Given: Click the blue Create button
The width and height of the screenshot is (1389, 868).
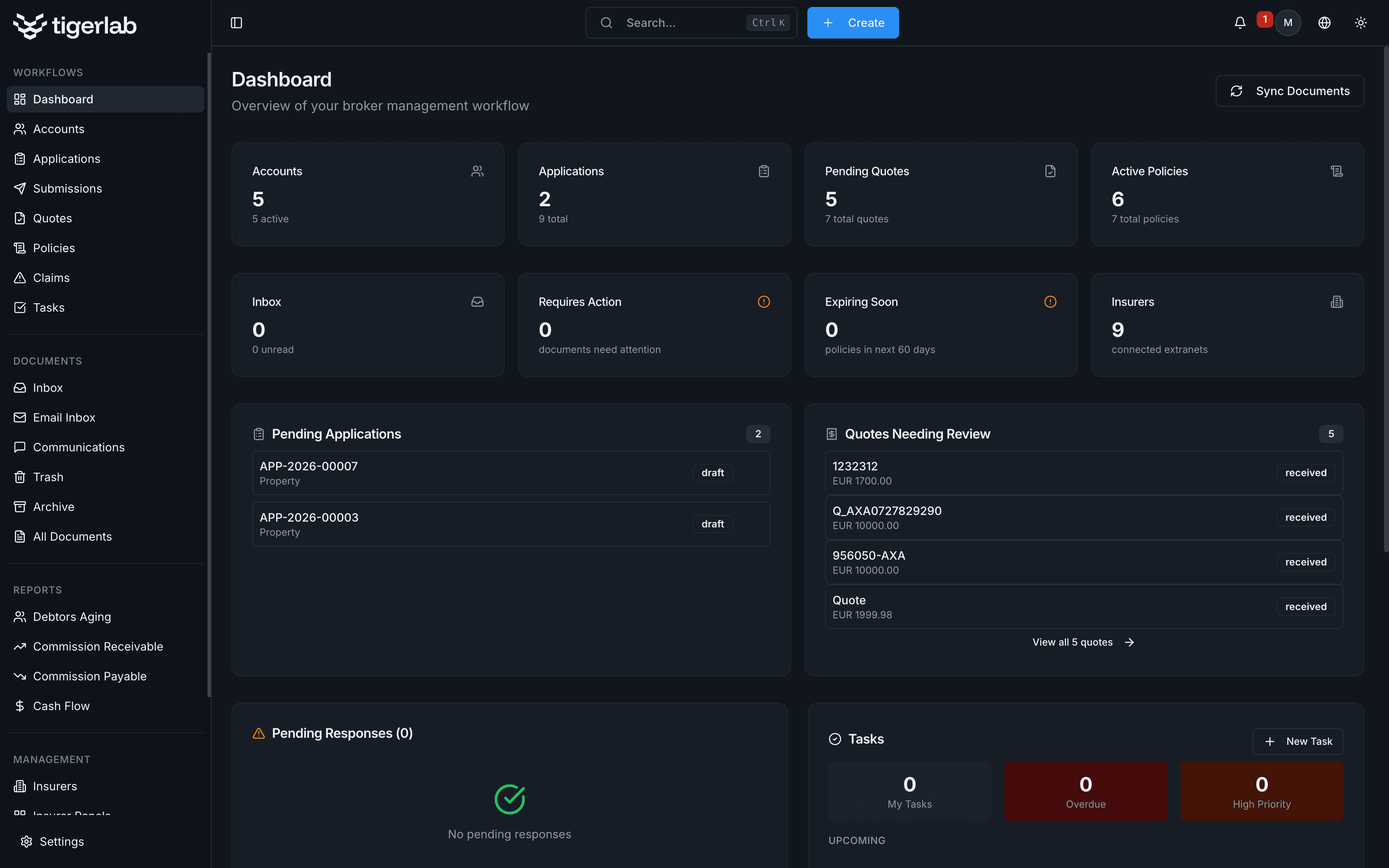Looking at the screenshot, I should 852,23.
